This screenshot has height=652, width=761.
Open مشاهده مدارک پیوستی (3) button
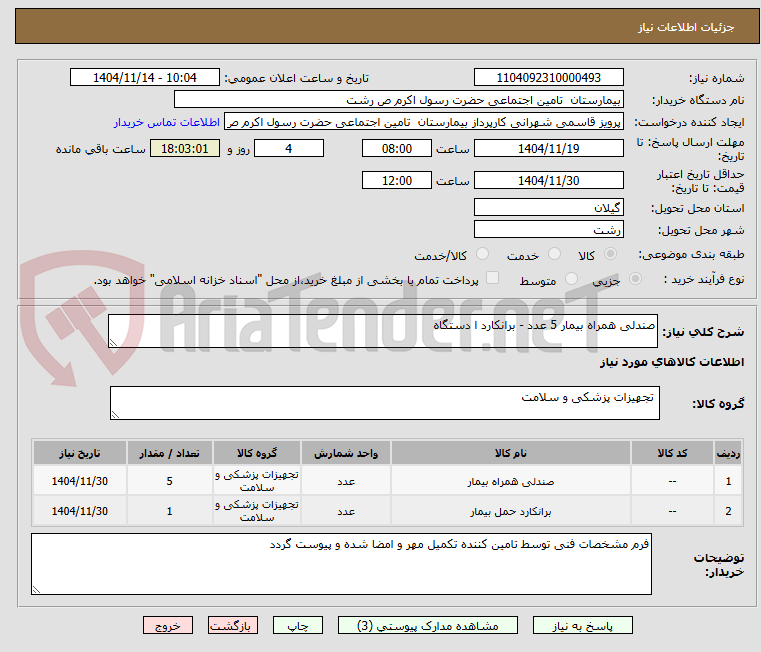coord(428,625)
